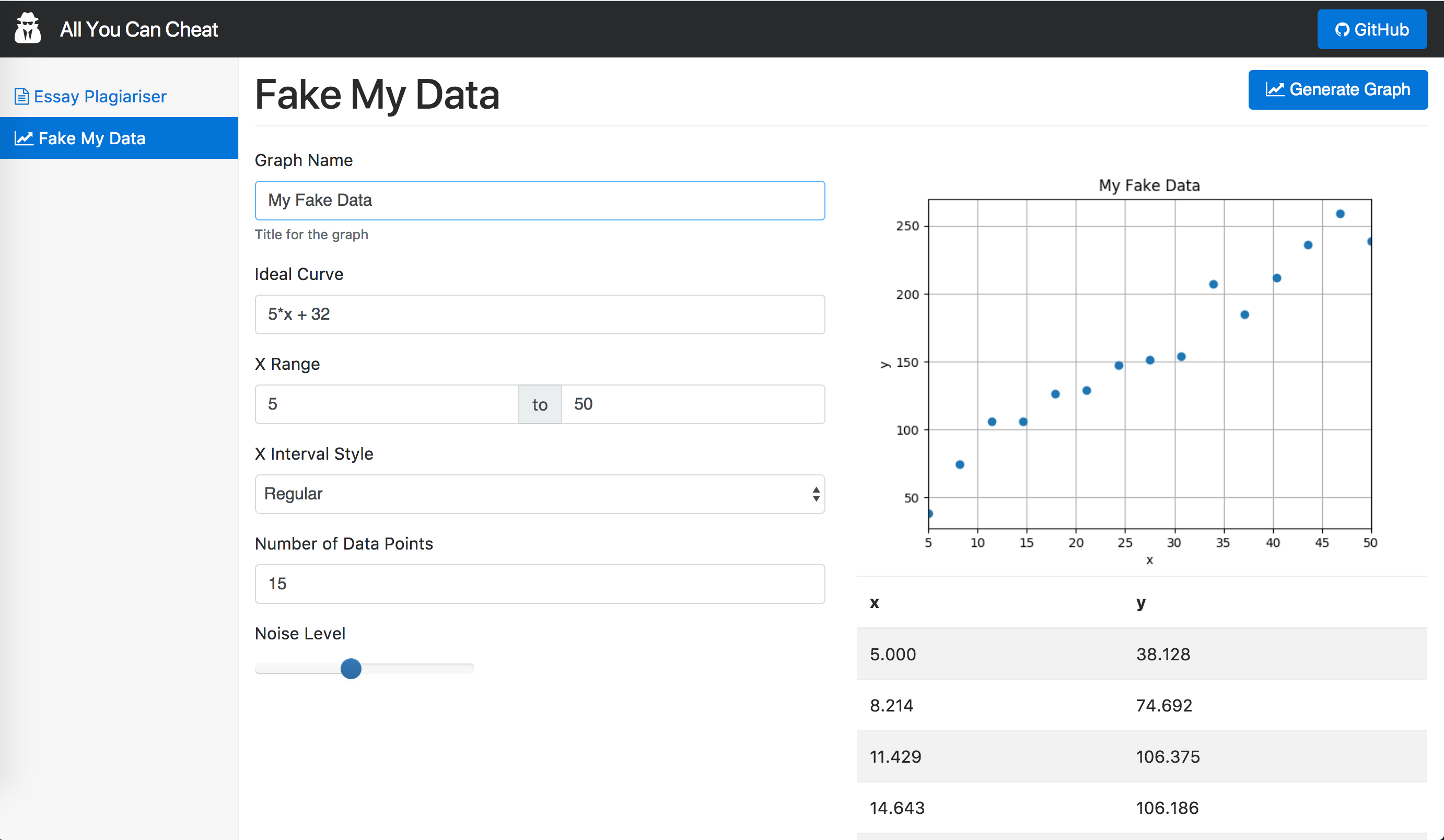Click the X Range start field
This screenshot has width=1444, height=840.
click(x=386, y=404)
